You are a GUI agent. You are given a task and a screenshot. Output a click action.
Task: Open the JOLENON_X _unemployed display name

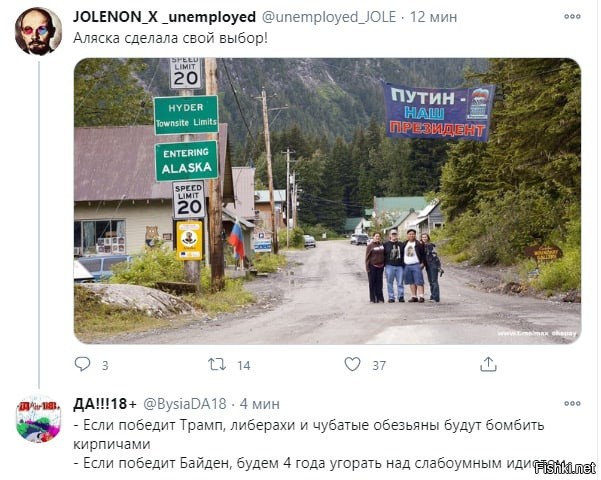pos(164,17)
